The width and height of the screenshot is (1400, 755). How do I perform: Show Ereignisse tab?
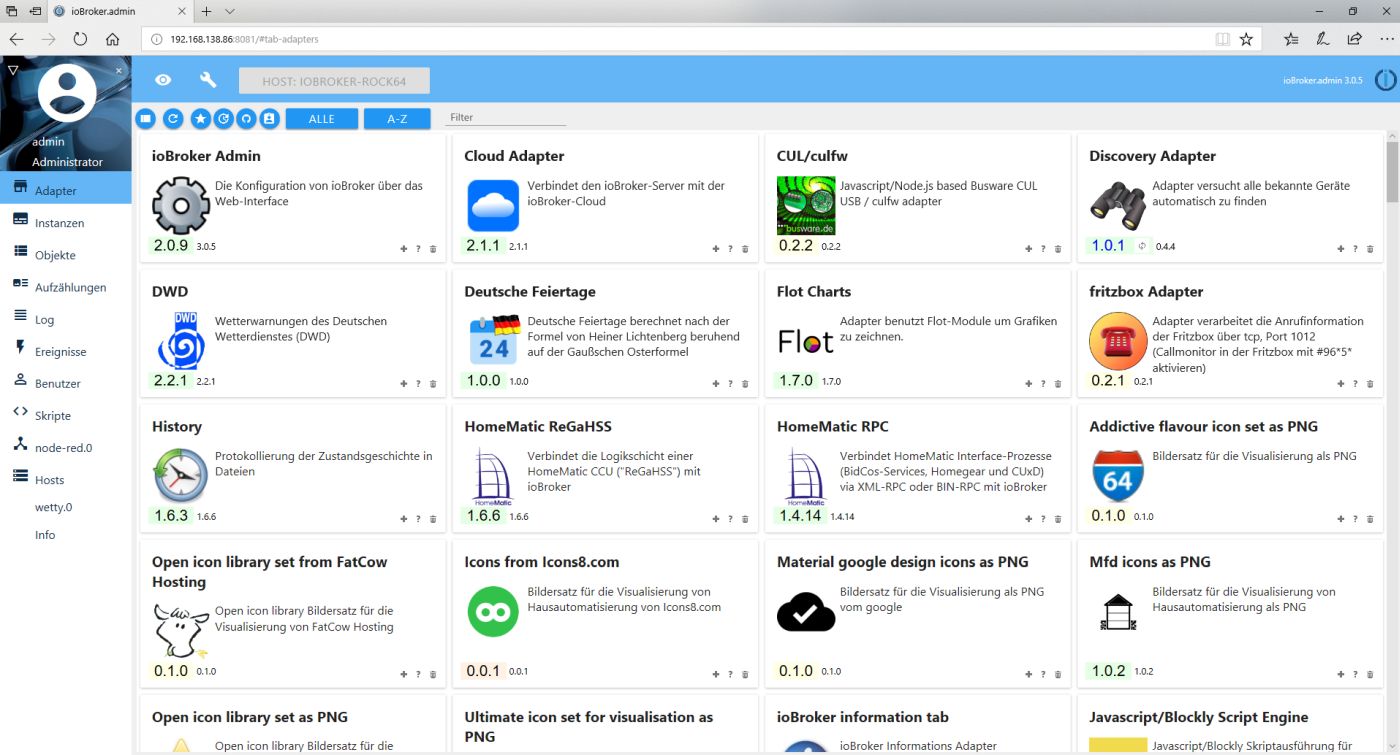coord(66,351)
